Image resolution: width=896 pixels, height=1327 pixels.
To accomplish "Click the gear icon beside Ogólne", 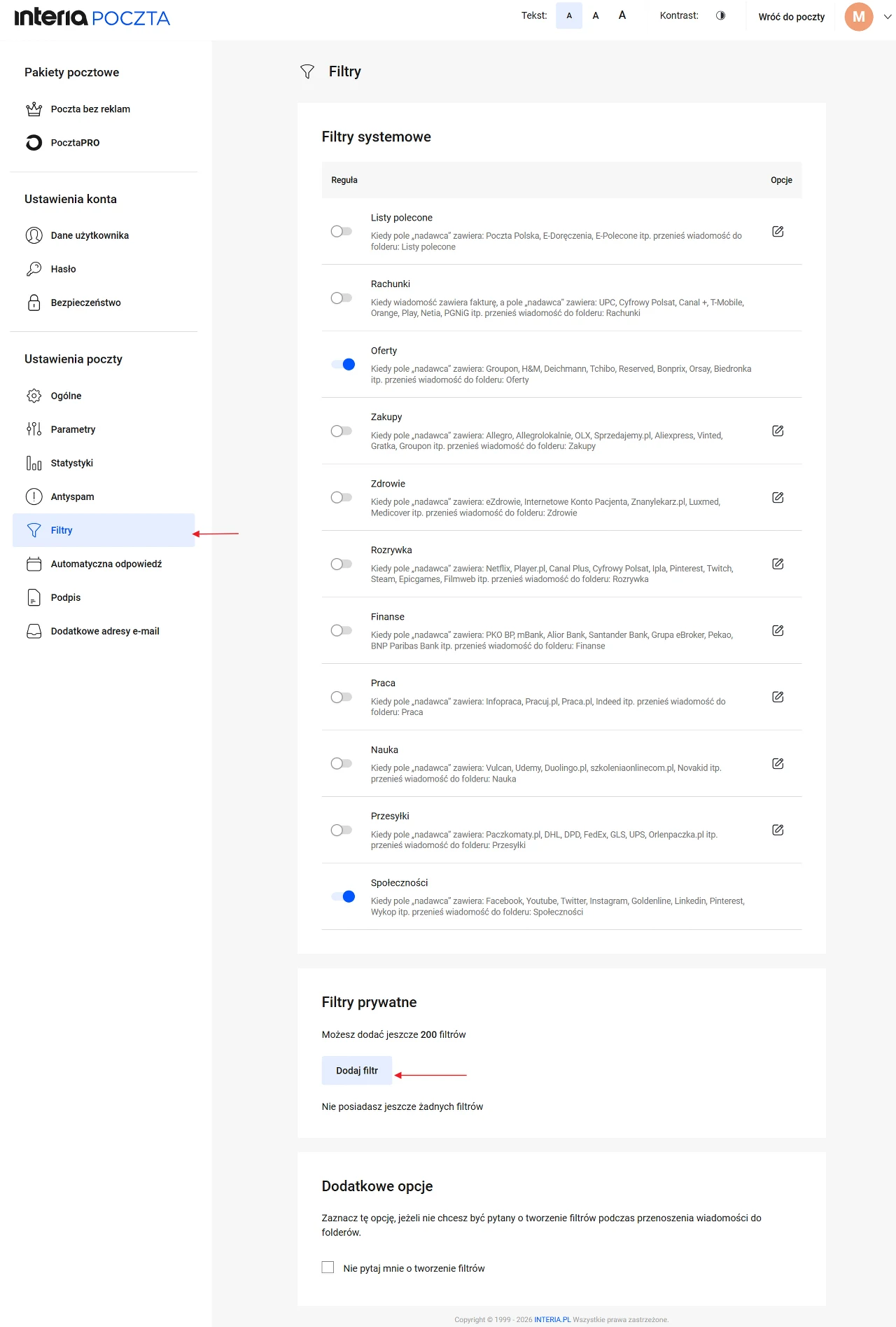I will (34, 396).
